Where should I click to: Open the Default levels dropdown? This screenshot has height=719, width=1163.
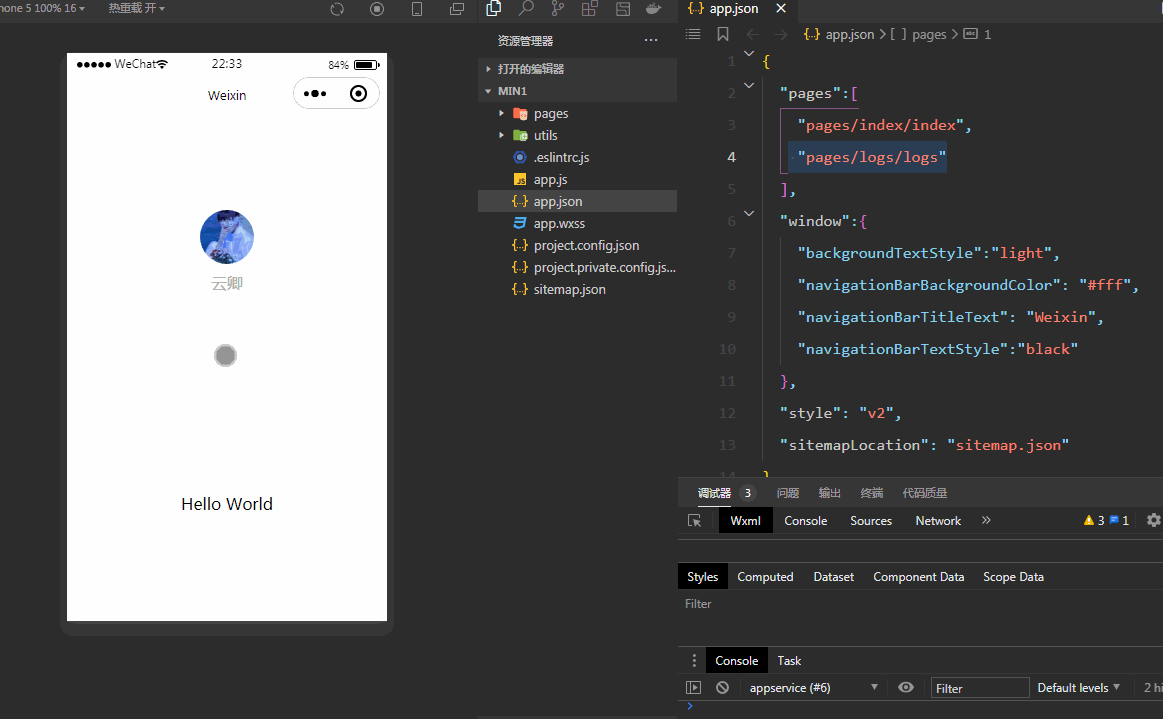point(1078,688)
